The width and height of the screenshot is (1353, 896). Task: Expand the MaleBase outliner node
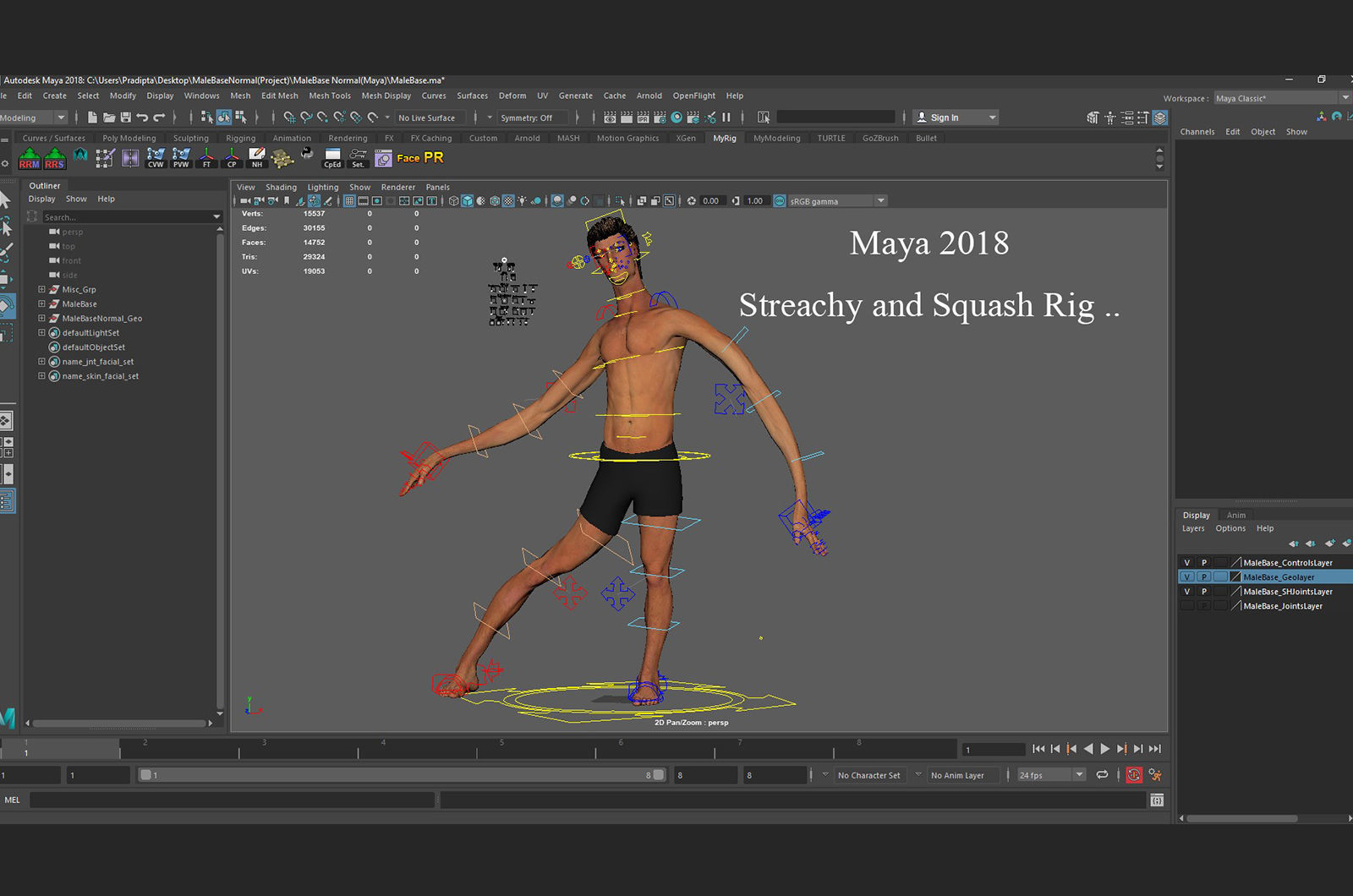coord(41,304)
